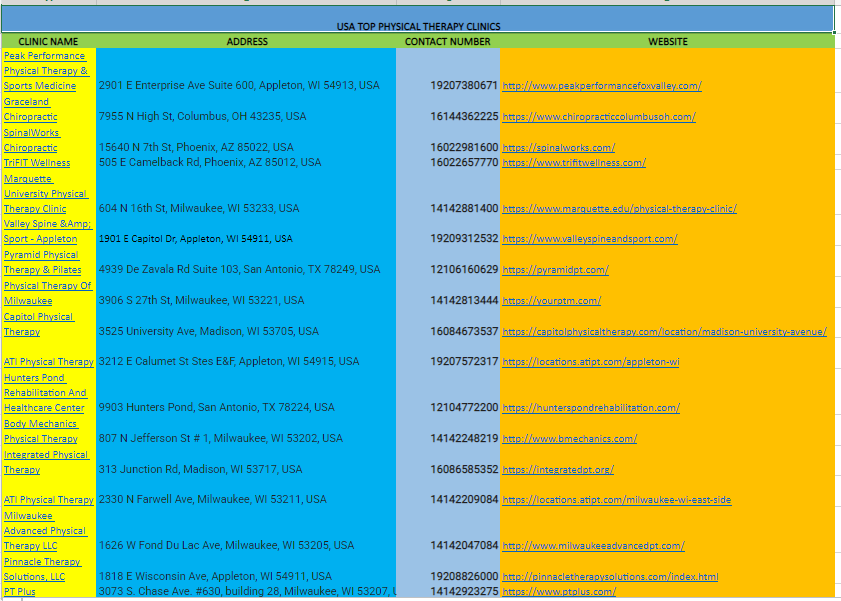Viewport: 841px width, 601px height.
Task: Select the CONTACT NUMBER header cell
Action: click(448, 41)
